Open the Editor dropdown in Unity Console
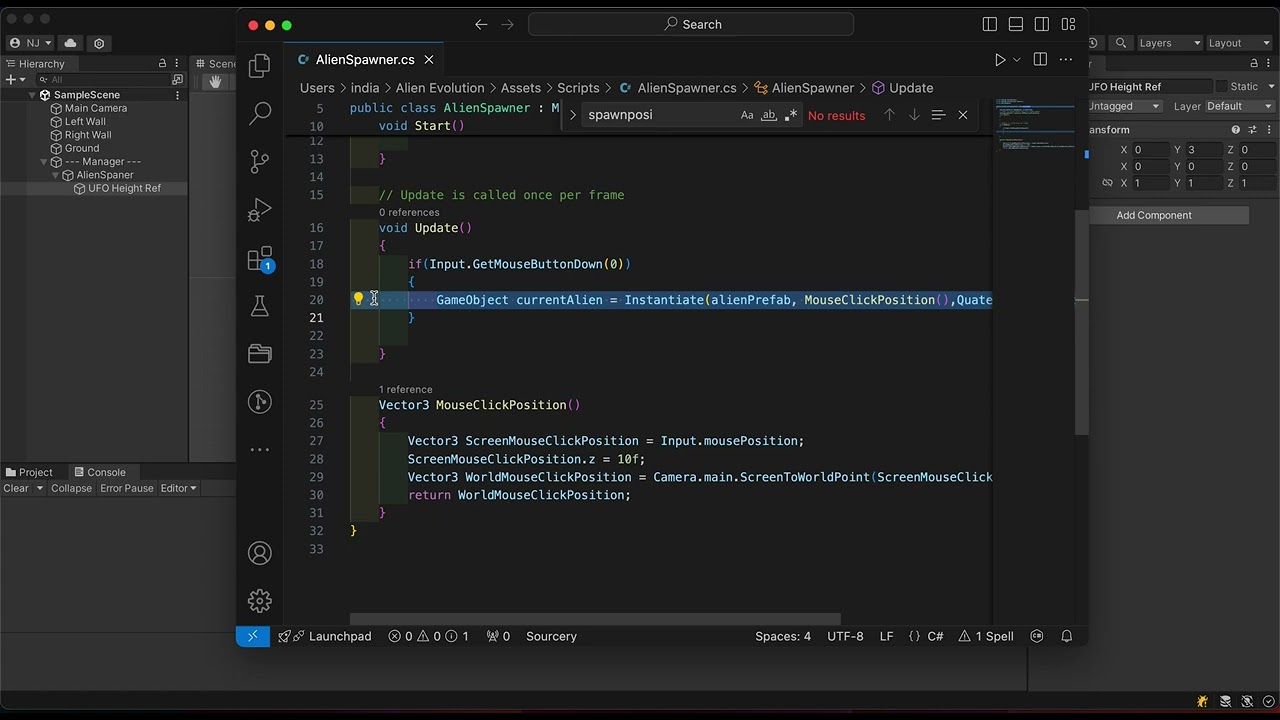The image size is (1280, 720). point(178,488)
